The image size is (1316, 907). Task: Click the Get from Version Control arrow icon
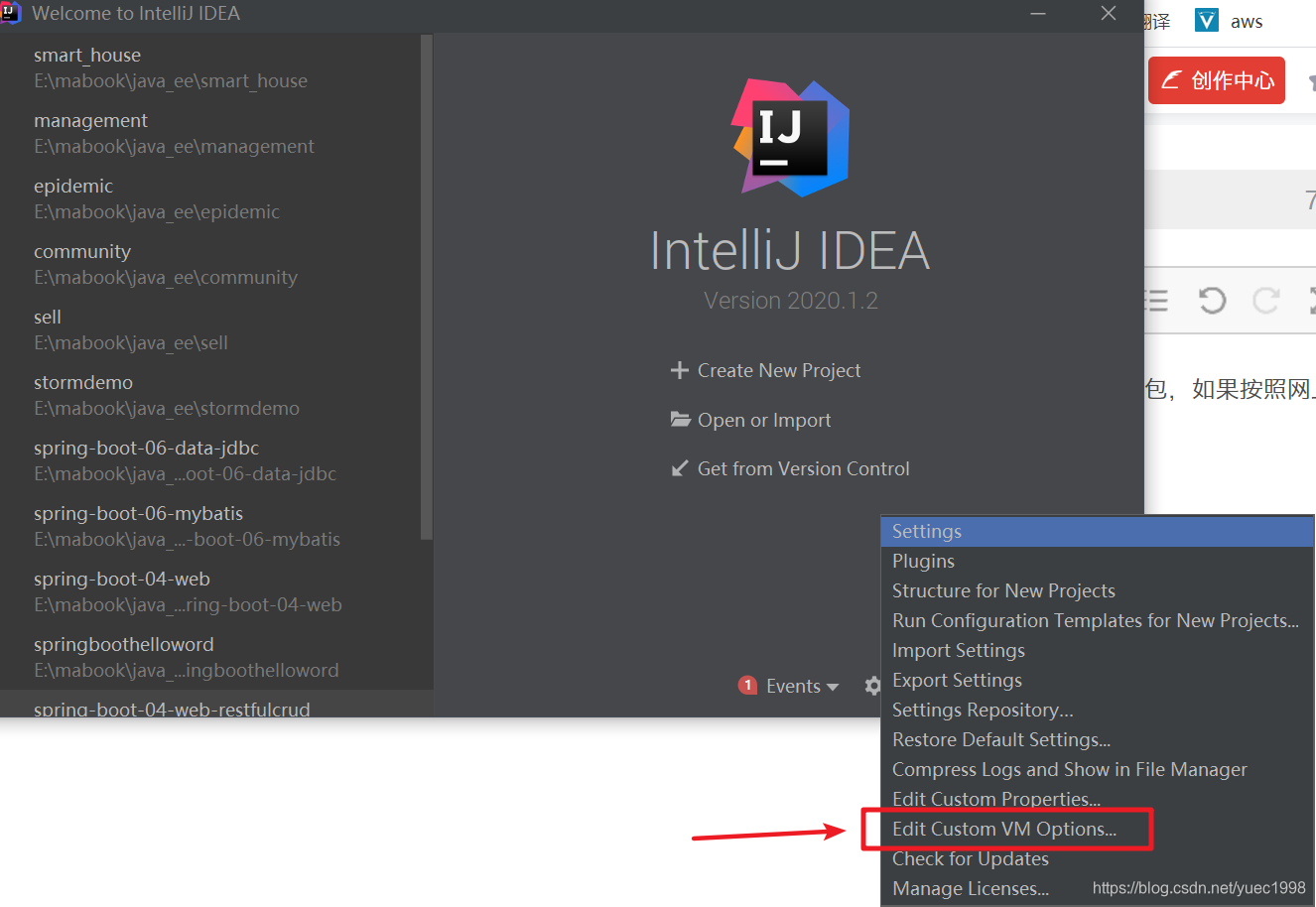click(680, 468)
